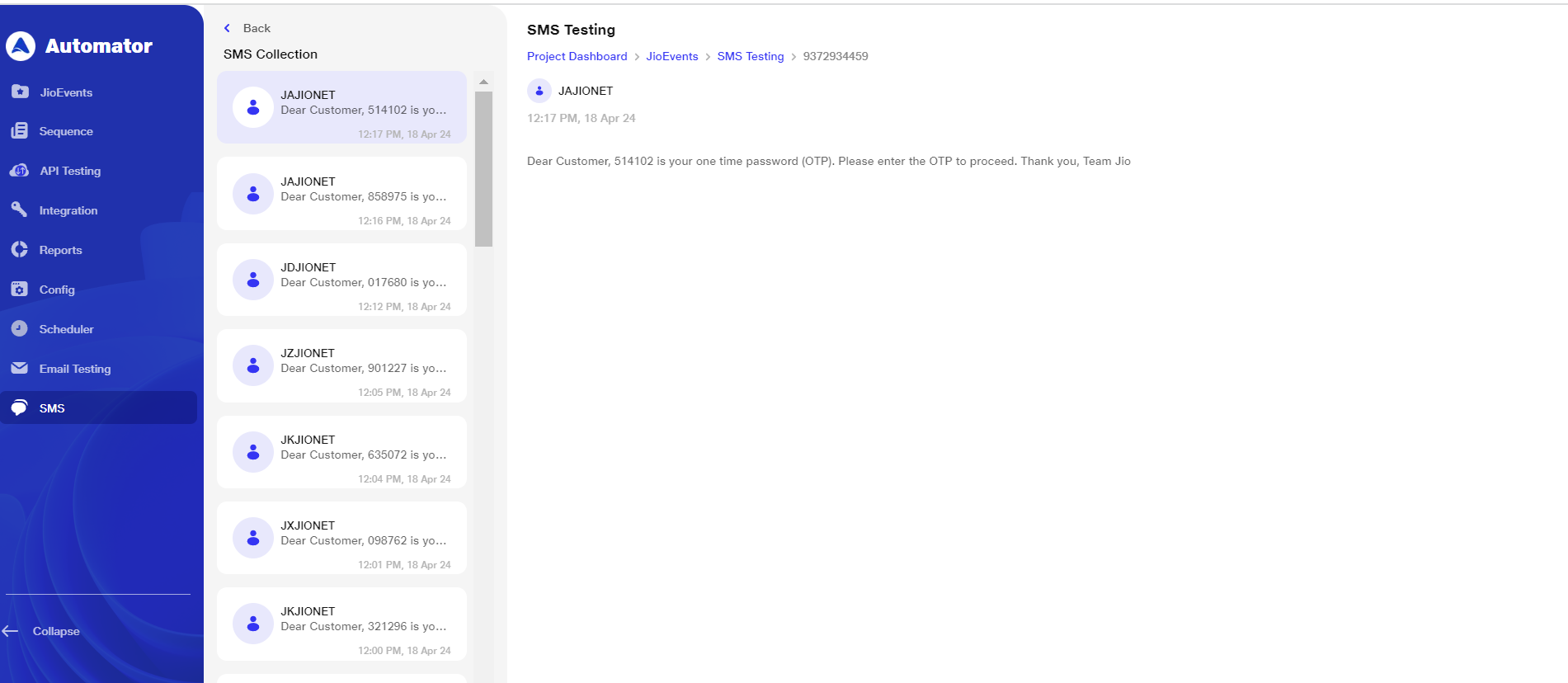Click the SMS Testing page title
Image resolution: width=1568 pixels, height=683 pixels.
click(571, 30)
